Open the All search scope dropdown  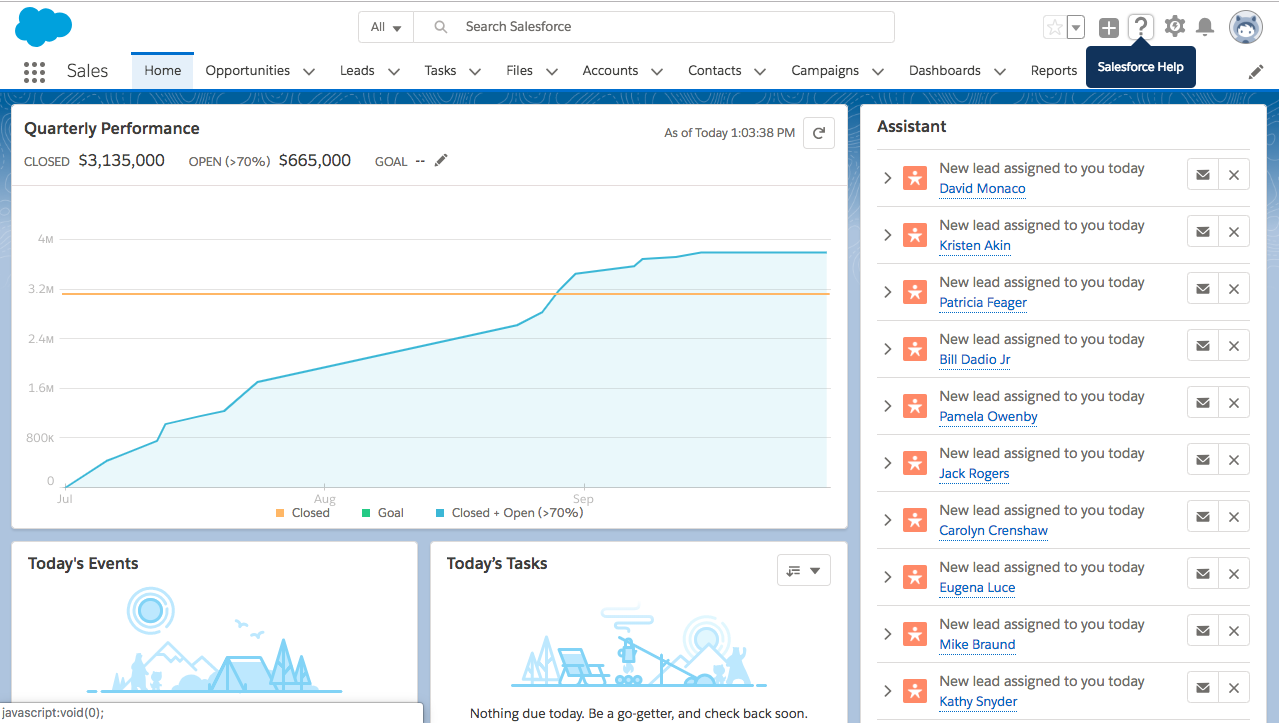tap(385, 27)
